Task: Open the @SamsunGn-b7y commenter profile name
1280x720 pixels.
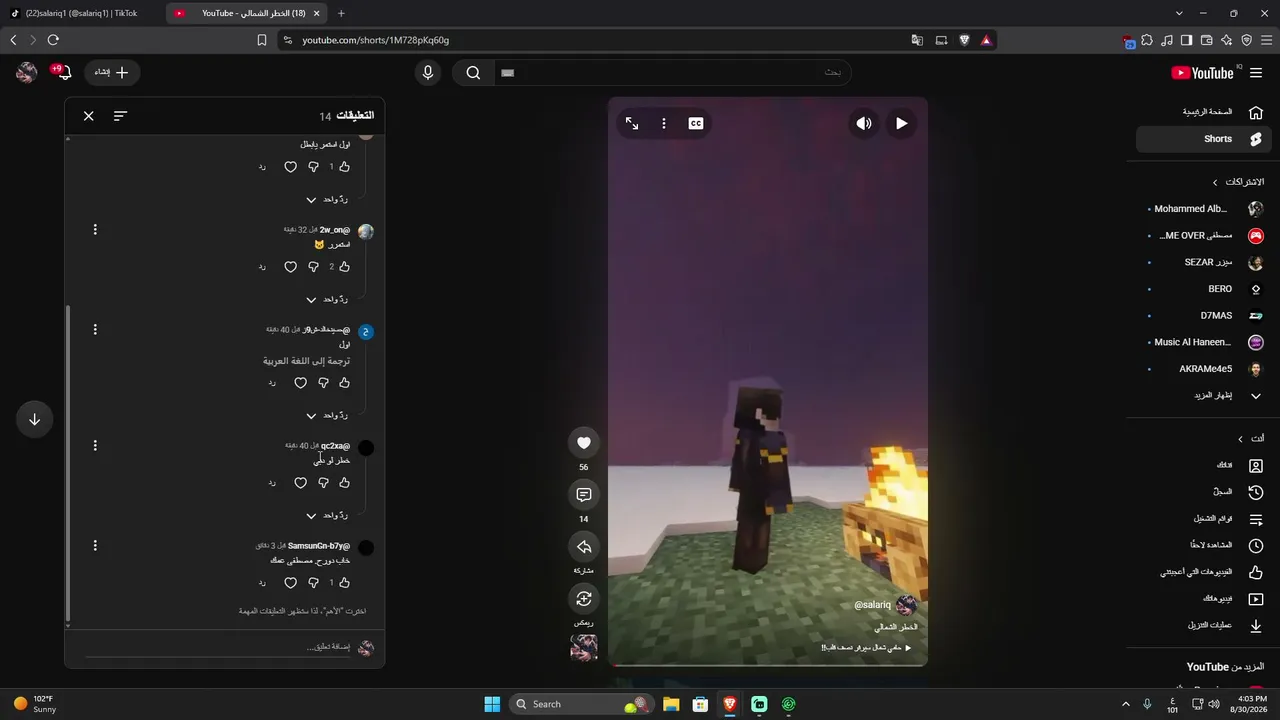Action: click(319, 546)
